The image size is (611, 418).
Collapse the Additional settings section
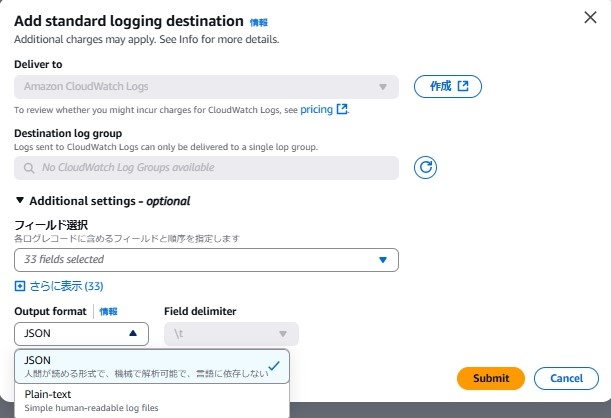click(102, 201)
